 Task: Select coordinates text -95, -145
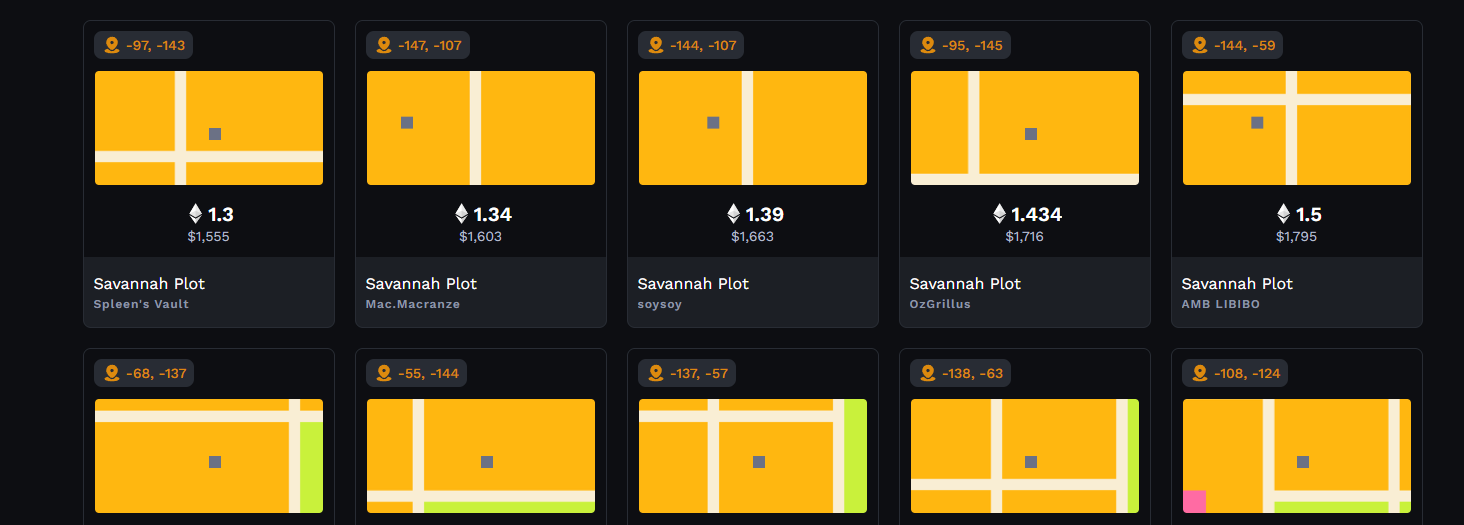[x=972, y=45]
